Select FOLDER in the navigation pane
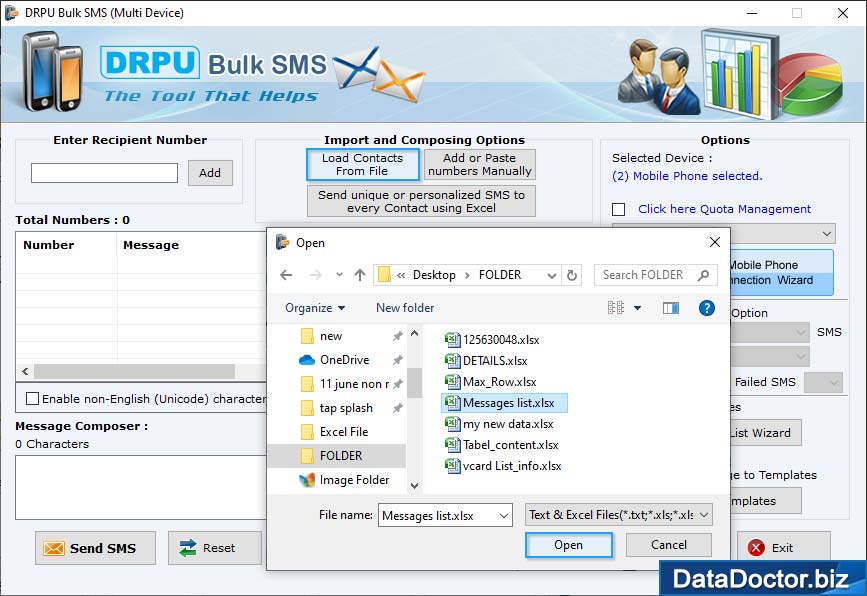 [337, 456]
